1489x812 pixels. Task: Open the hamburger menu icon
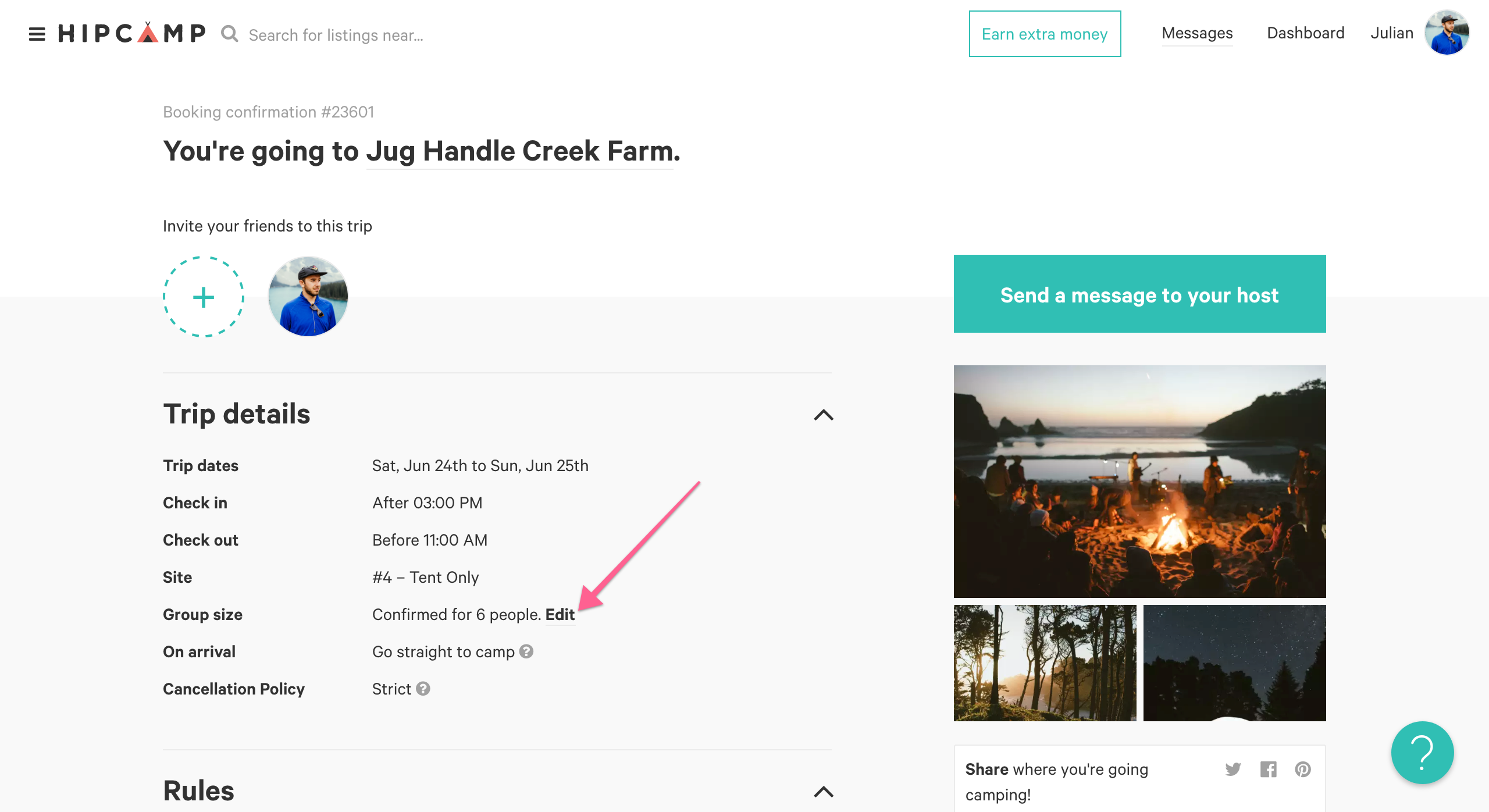(x=37, y=34)
